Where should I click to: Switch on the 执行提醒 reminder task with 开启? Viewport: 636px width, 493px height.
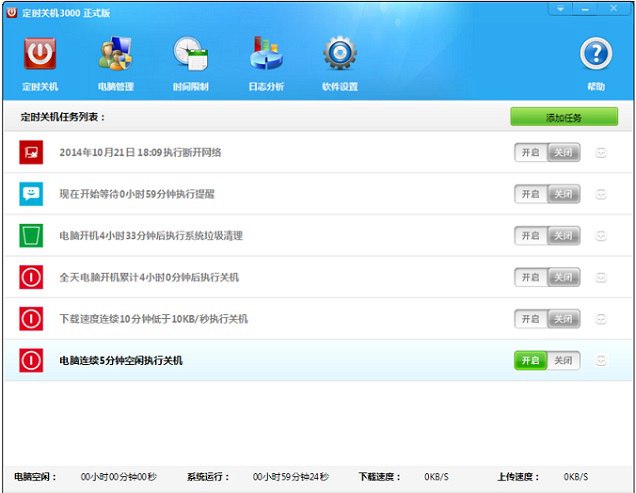point(530,194)
